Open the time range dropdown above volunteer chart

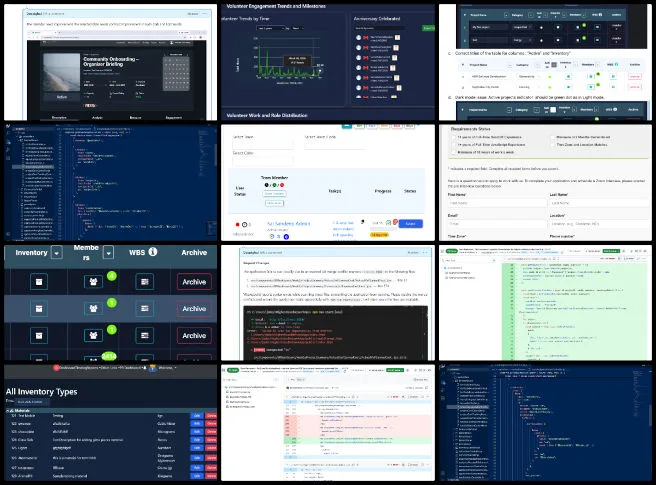click(x=270, y=28)
